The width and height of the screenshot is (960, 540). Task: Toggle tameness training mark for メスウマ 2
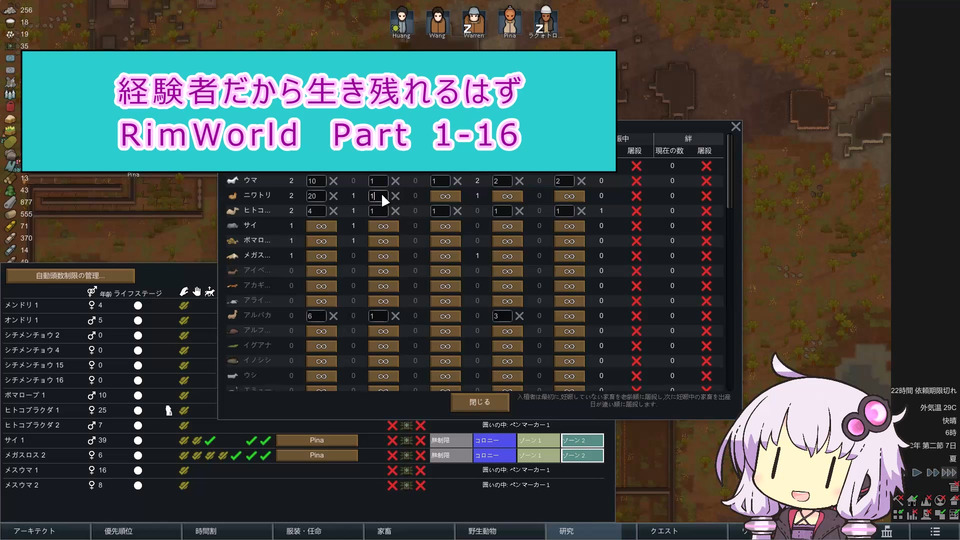click(x=183, y=486)
